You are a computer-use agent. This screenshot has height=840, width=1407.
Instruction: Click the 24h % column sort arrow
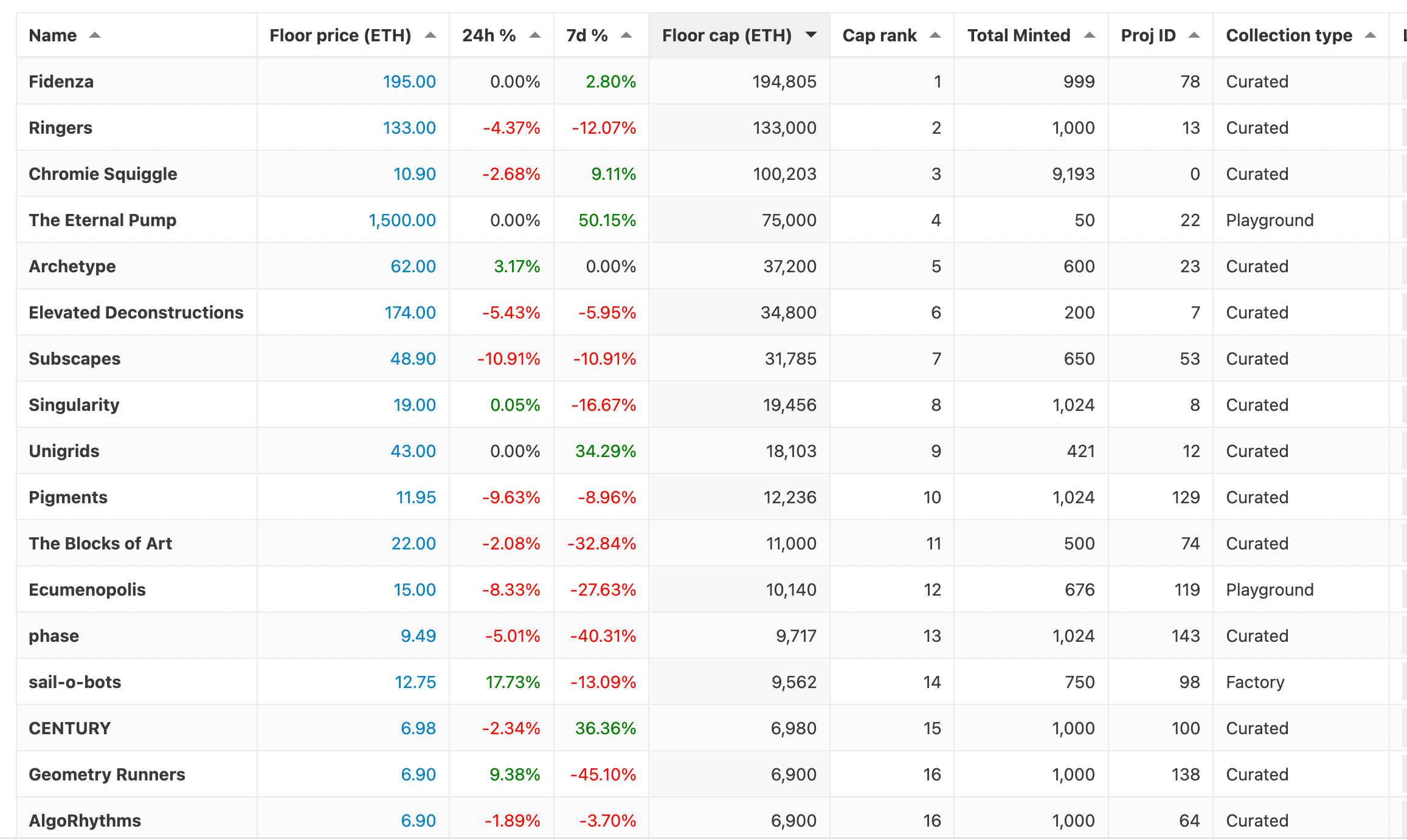point(534,35)
